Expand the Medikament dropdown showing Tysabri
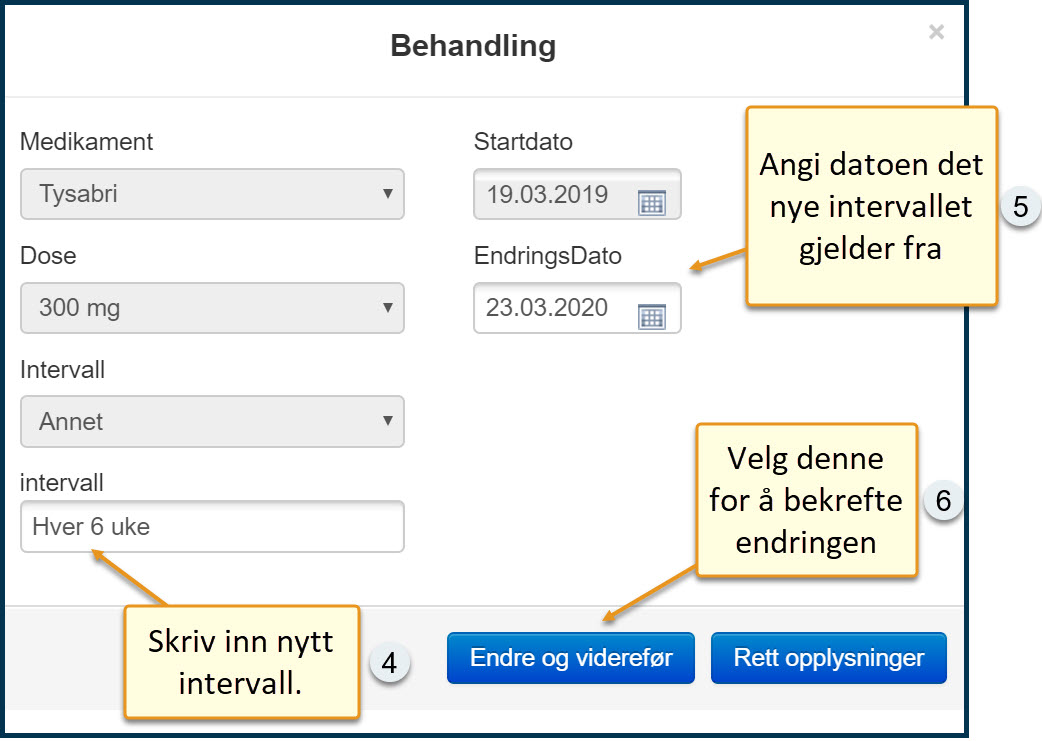 pyautogui.click(x=212, y=194)
